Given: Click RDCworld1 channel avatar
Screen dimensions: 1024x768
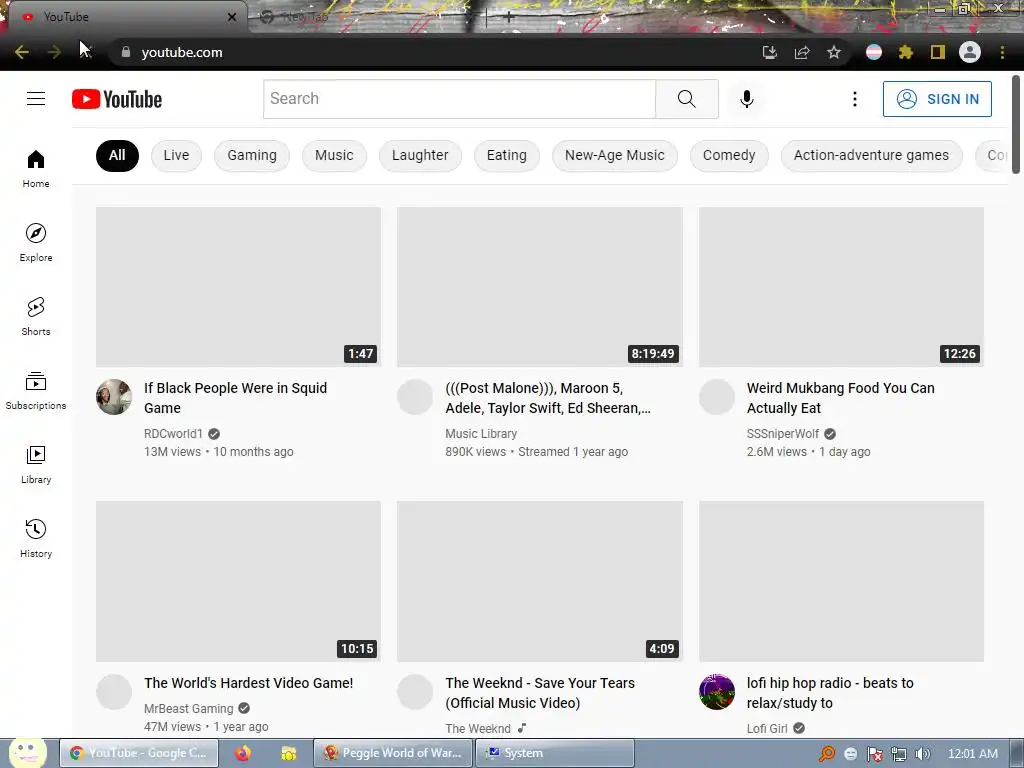Looking at the screenshot, I should 114,397.
